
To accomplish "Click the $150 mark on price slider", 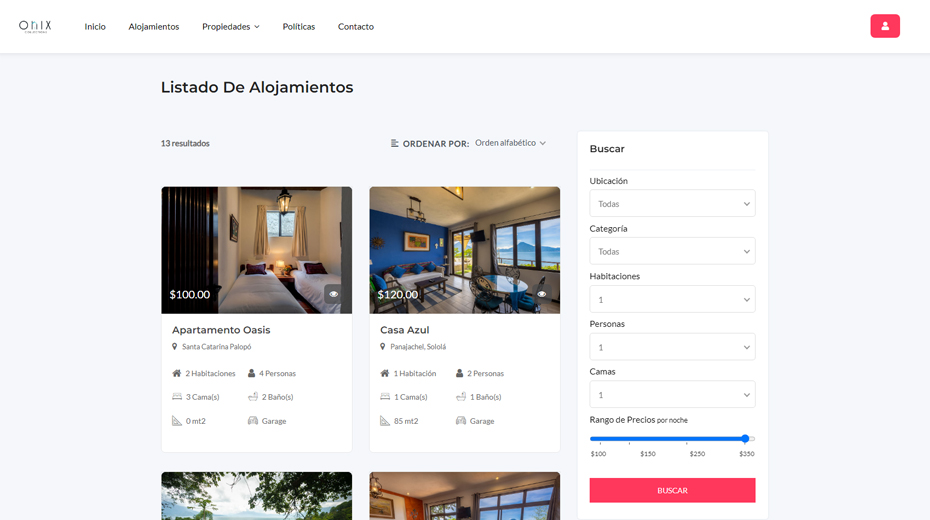I will [x=648, y=454].
